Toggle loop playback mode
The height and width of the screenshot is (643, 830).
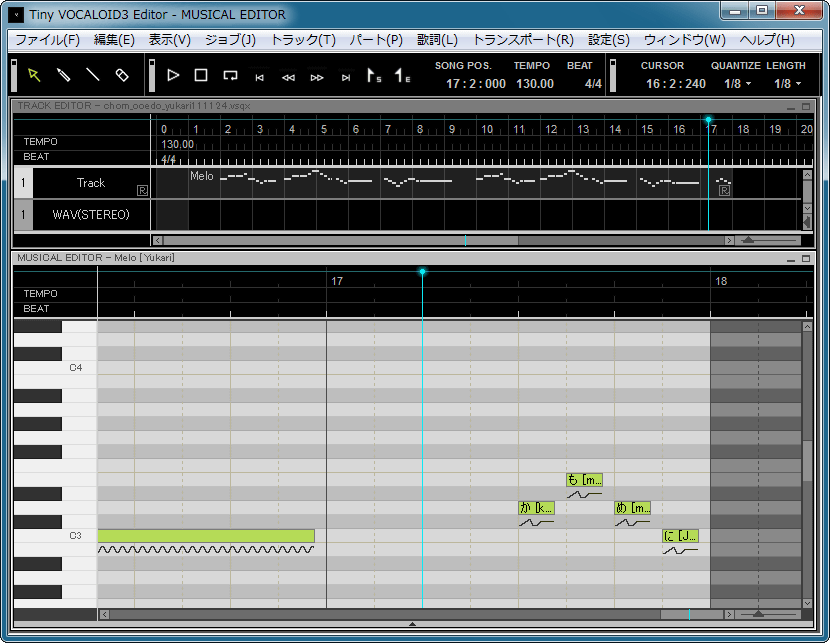click(x=230, y=76)
